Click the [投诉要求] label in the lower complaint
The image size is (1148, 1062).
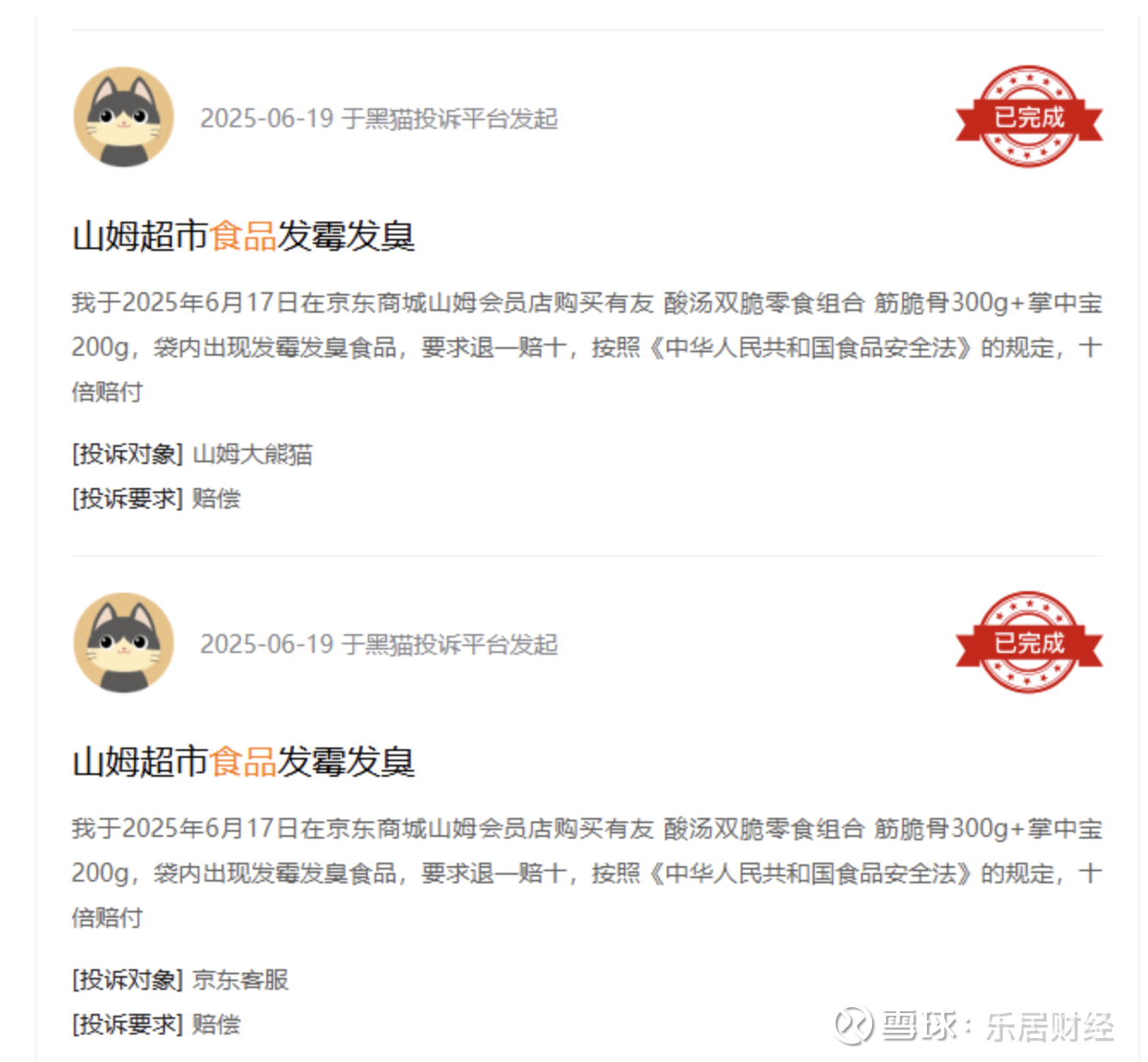click(127, 1024)
